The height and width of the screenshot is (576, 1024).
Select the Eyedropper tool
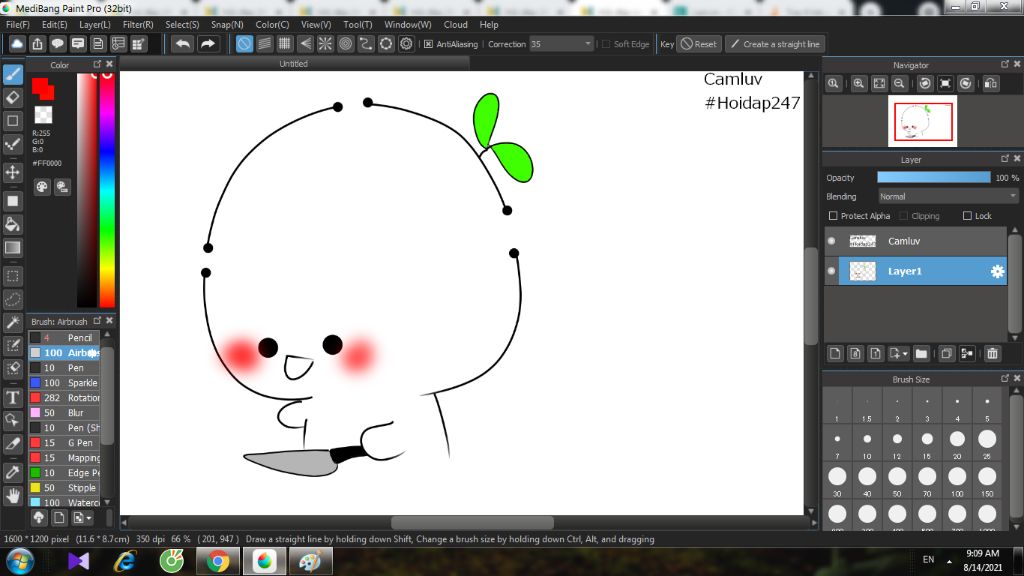coord(12,472)
